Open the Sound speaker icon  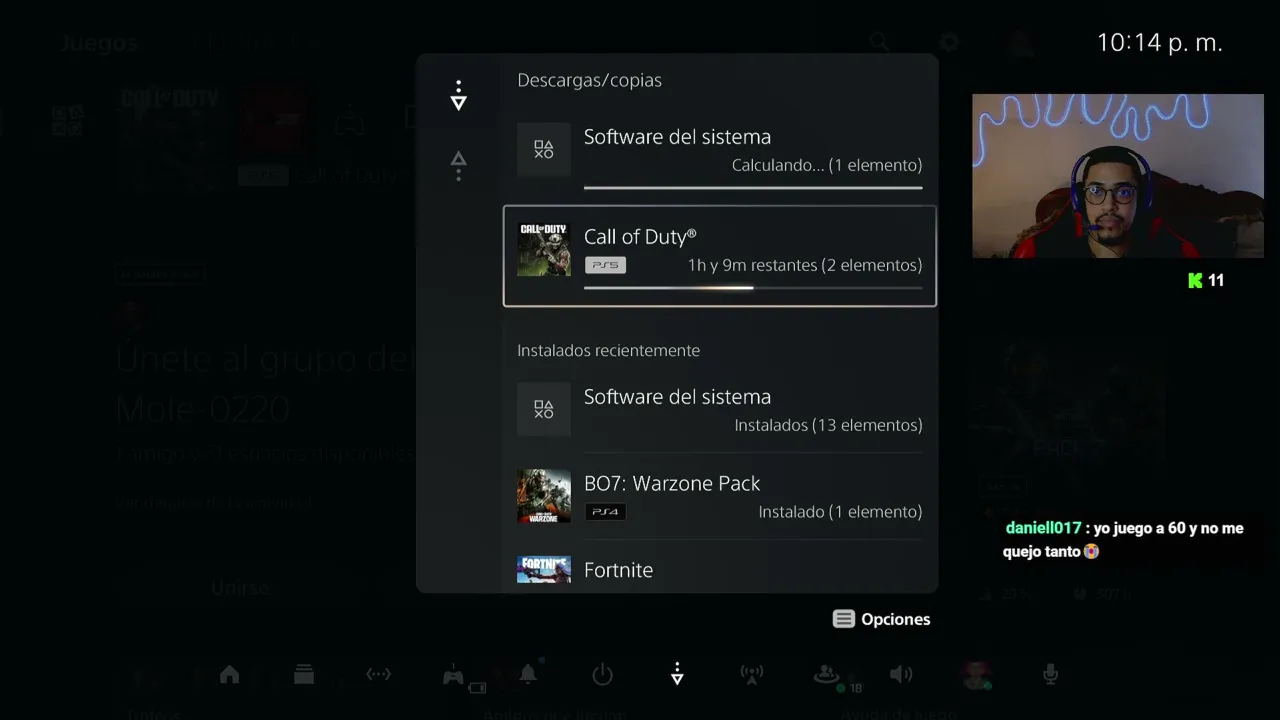click(901, 674)
